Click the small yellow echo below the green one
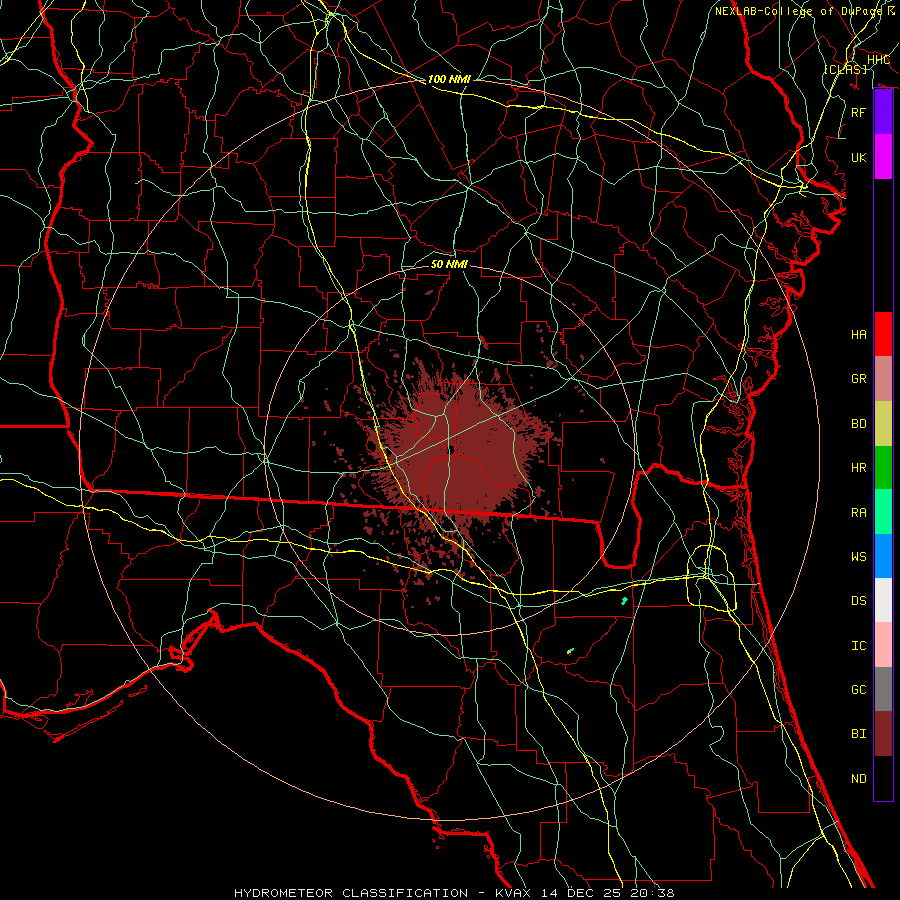Image resolution: width=900 pixels, height=900 pixels. click(x=569, y=651)
